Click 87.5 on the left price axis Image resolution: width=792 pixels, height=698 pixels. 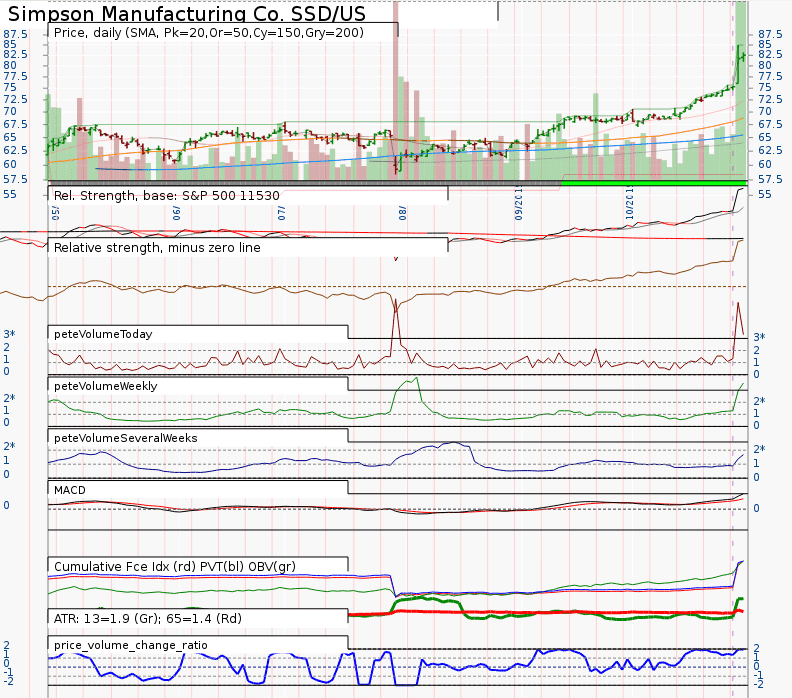[x=16, y=34]
